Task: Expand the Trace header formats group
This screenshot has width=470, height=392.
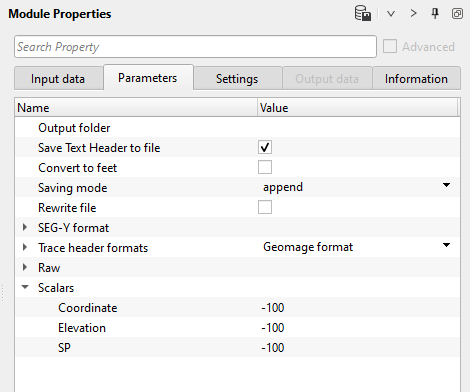Action: pyautogui.click(x=25, y=247)
